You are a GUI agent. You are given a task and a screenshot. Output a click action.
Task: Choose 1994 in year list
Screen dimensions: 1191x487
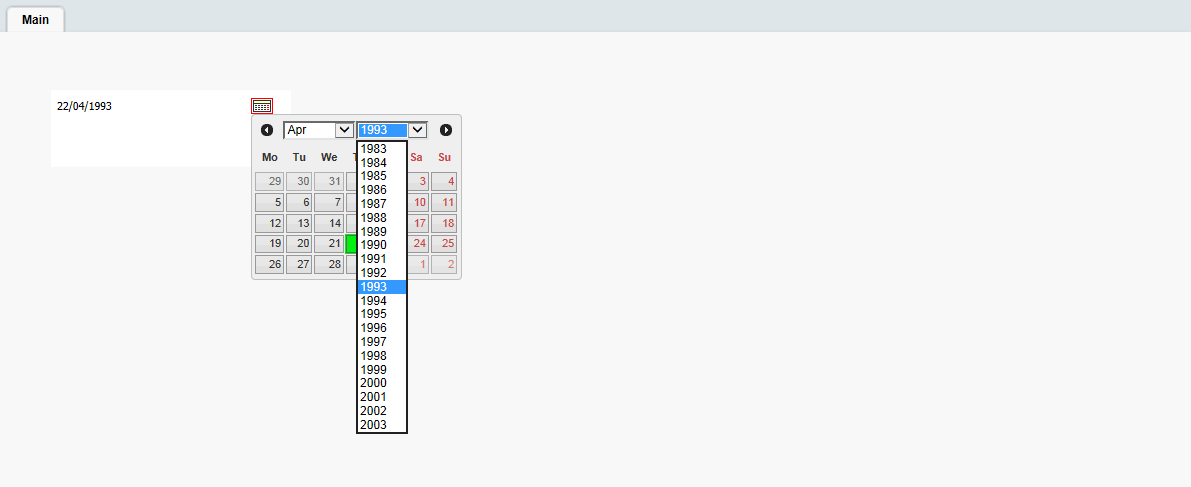[382, 300]
